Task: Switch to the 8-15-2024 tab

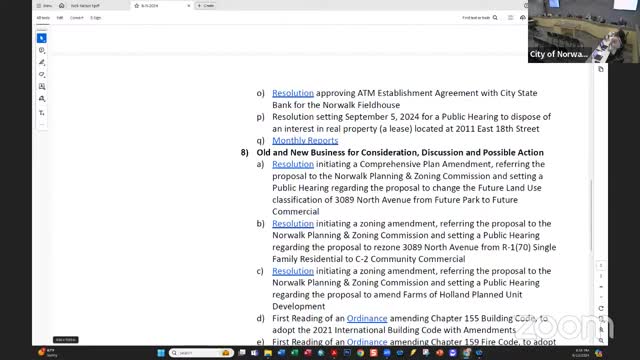Action: click(x=161, y=6)
